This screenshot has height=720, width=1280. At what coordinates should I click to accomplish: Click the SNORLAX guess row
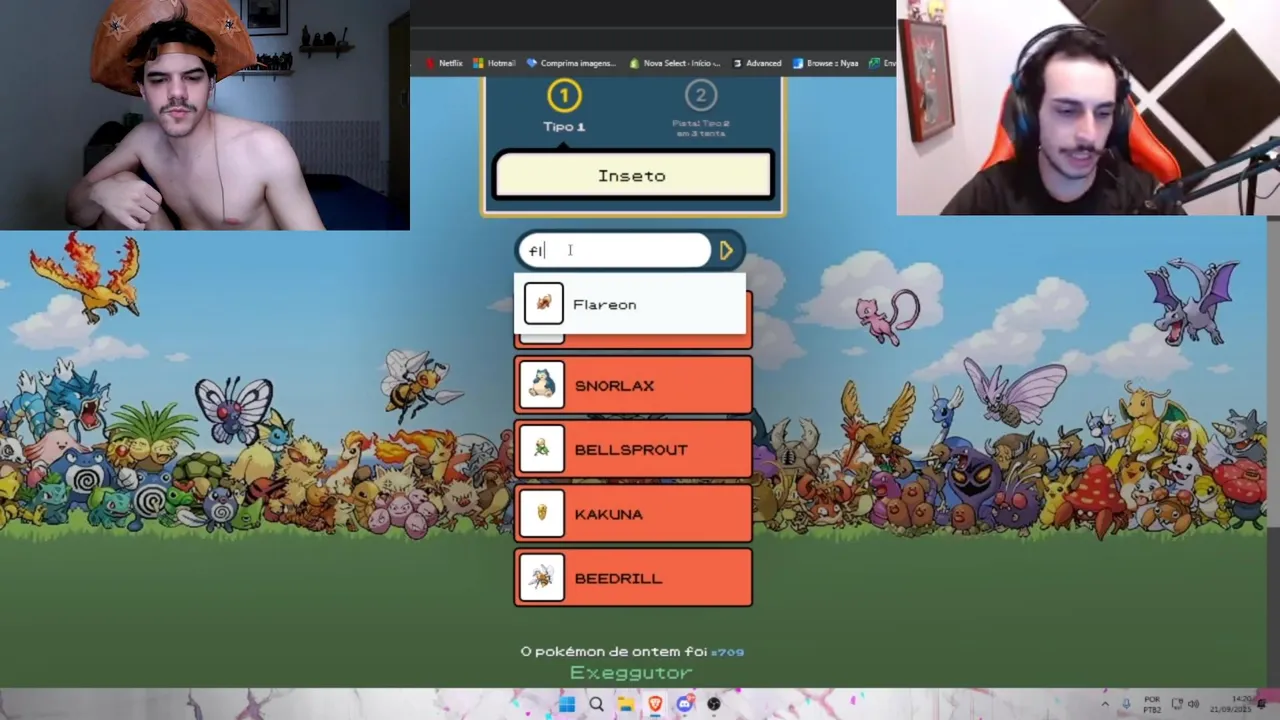tap(633, 386)
